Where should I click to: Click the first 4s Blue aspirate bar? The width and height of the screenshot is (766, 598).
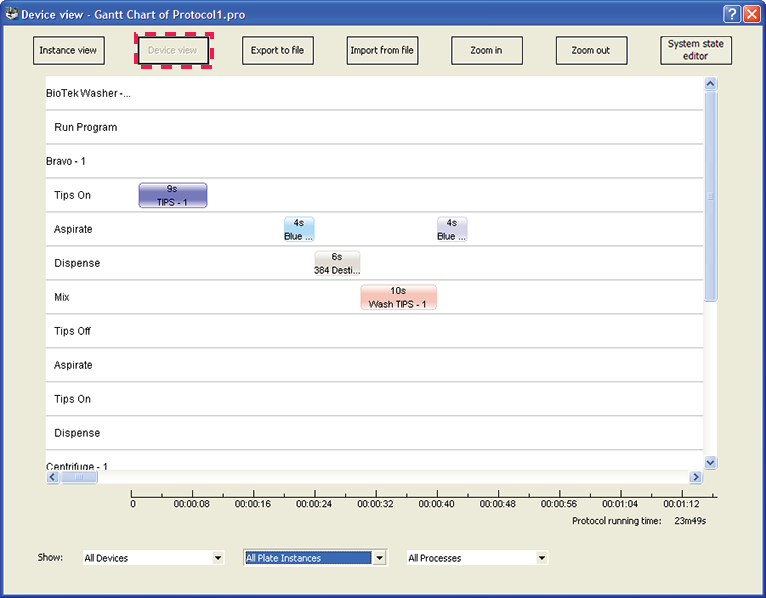coord(299,229)
